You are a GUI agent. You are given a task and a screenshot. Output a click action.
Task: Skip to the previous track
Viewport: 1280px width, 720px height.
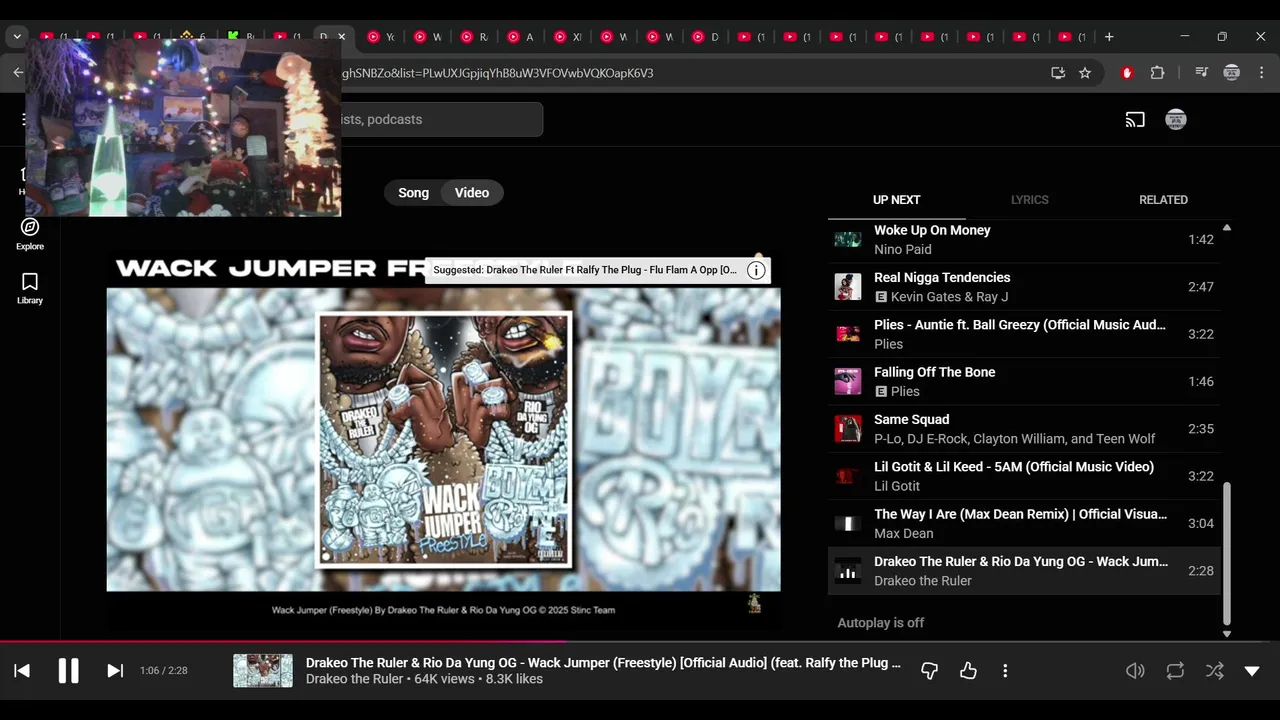(x=22, y=671)
